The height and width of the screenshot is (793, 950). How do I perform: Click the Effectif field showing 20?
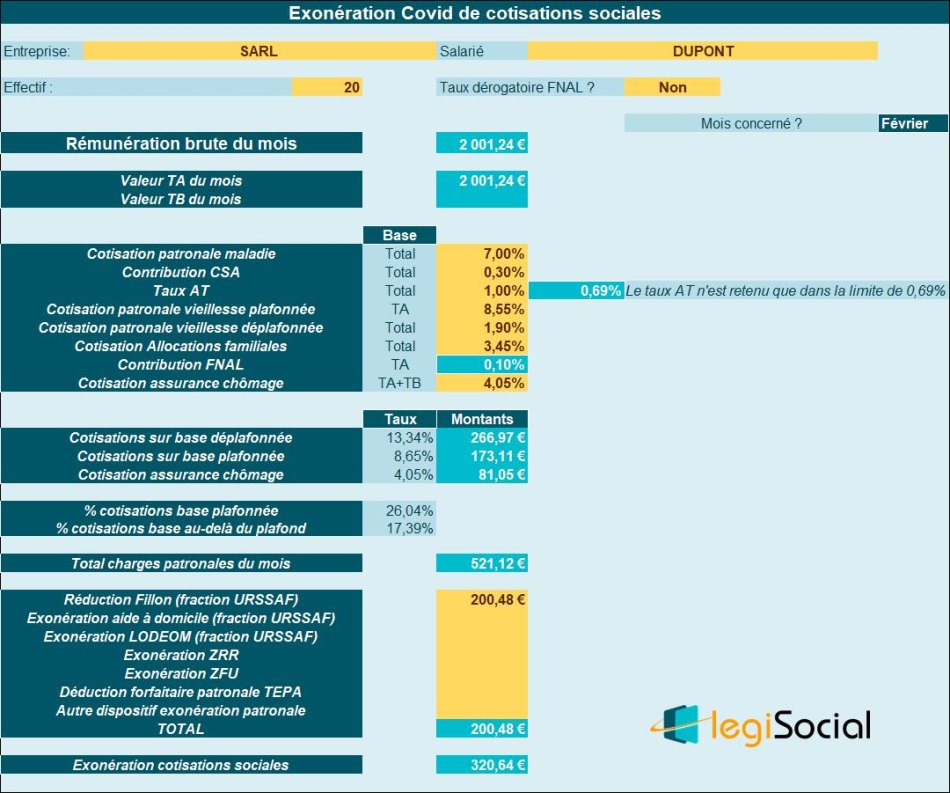[x=327, y=87]
